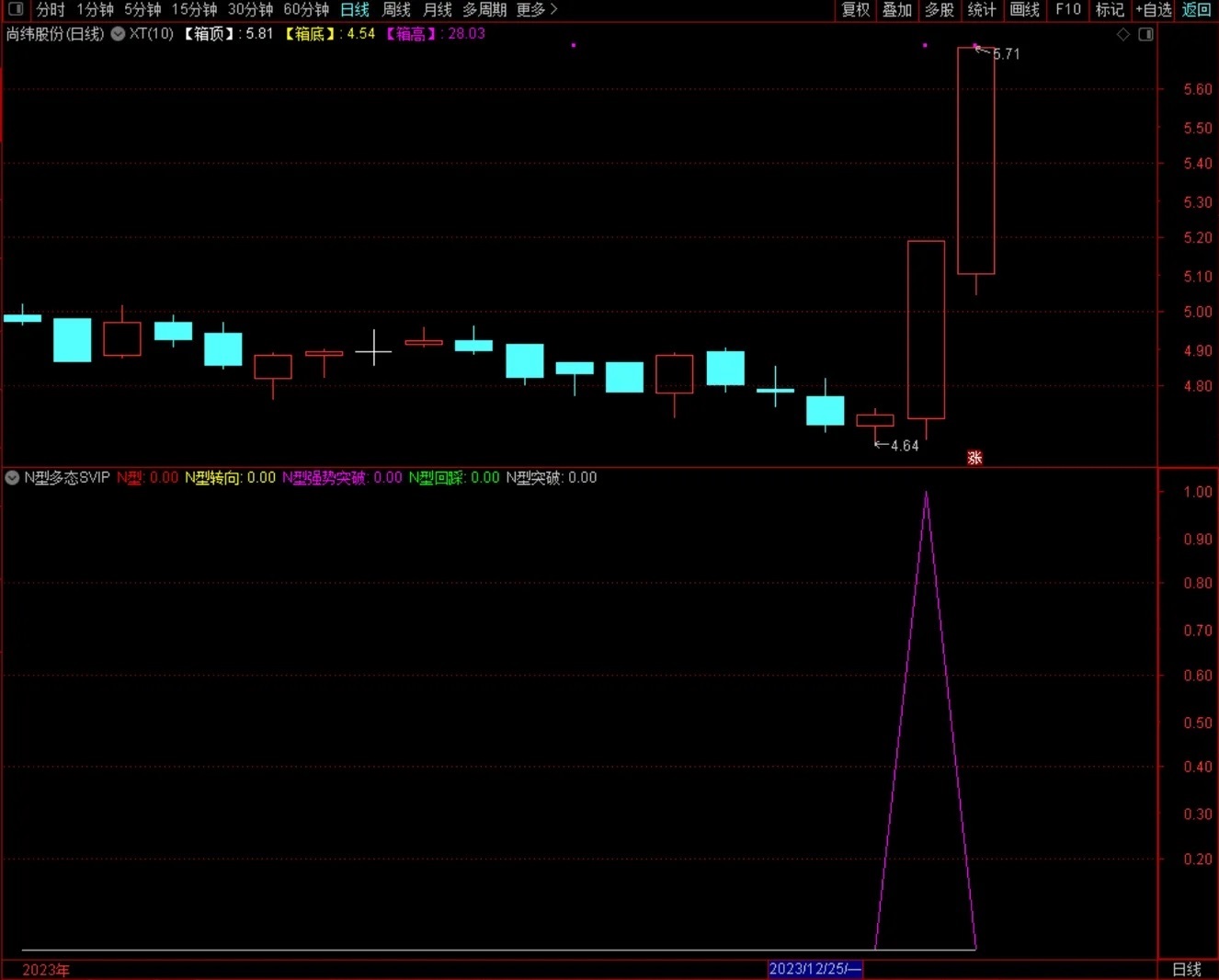Open the N型多态SVIP indicator dropdown arrow
This screenshot has width=1219, height=980.
pyautogui.click(x=12, y=477)
